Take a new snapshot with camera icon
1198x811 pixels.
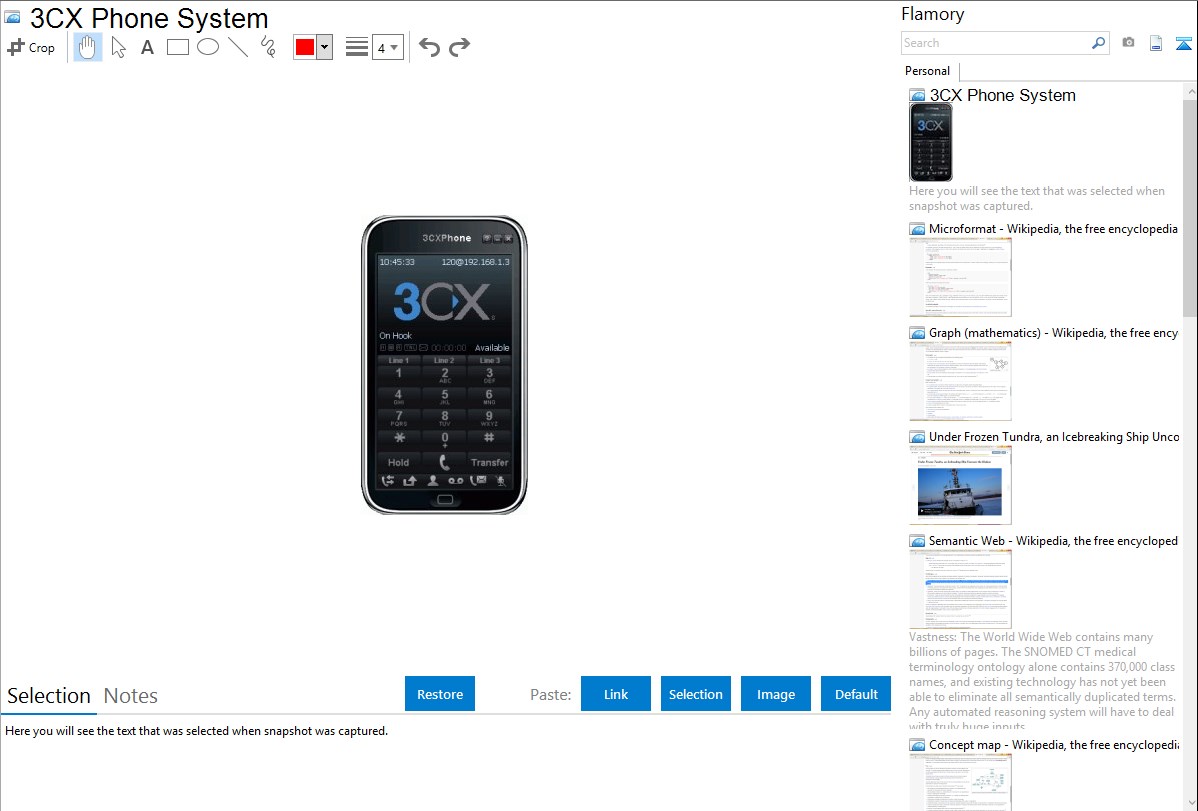pyautogui.click(x=1128, y=43)
